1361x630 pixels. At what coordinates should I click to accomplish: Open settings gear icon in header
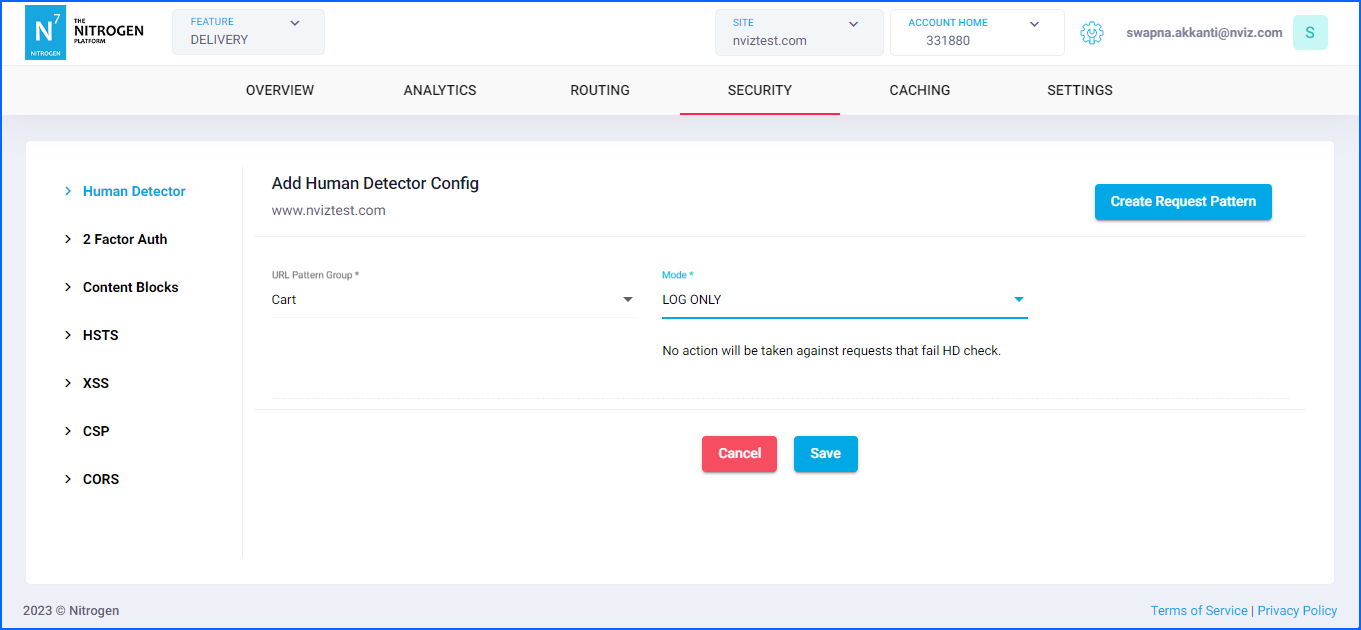pos(1091,33)
